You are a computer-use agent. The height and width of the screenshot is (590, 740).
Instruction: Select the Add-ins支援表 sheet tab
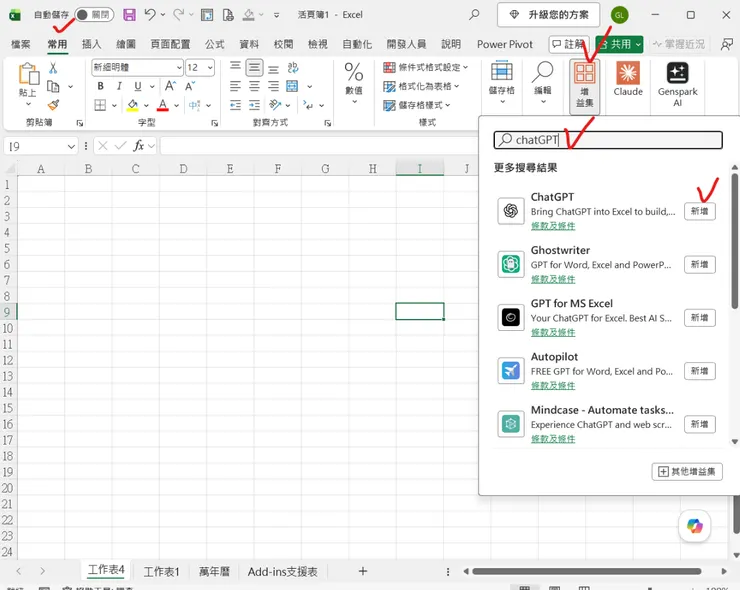(x=282, y=572)
